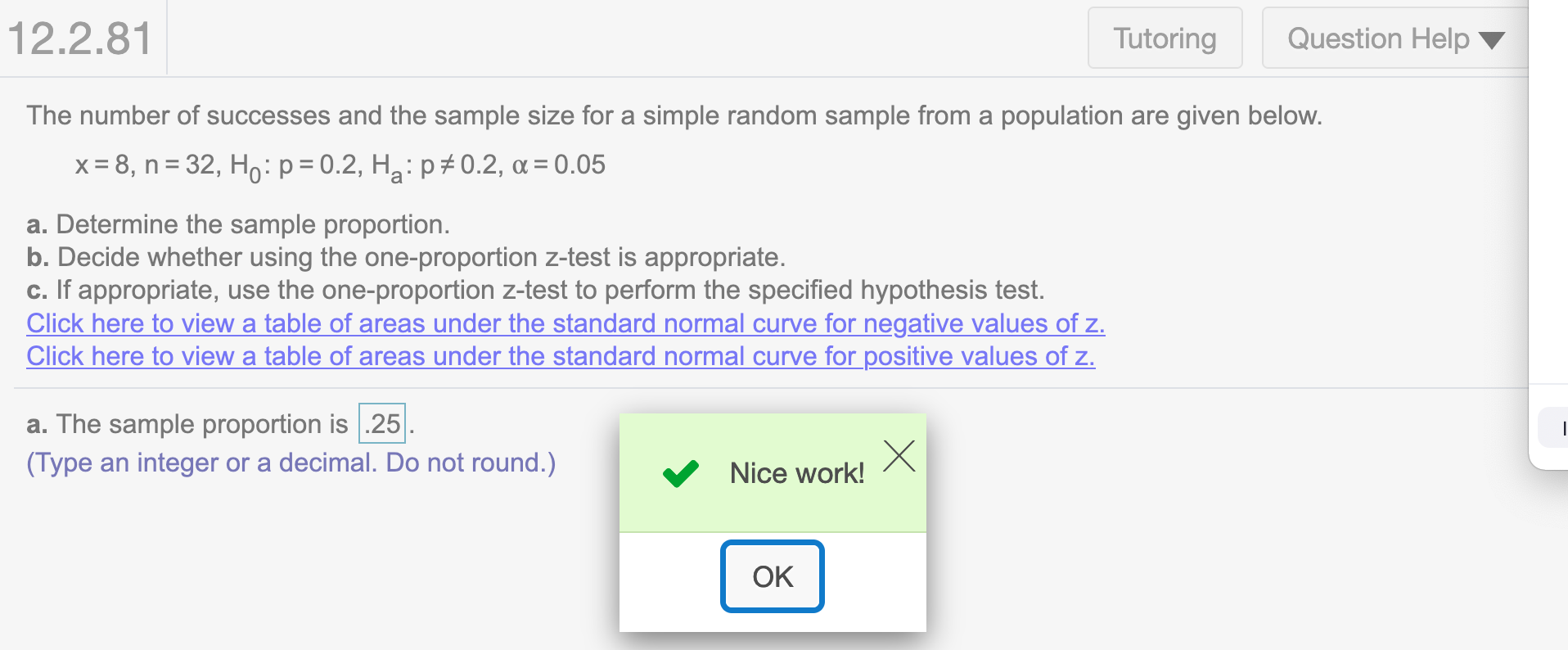Viewport: 1568px width, 650px height.
Task: Open the negative z values table link
Action: [x=565, y=323]
